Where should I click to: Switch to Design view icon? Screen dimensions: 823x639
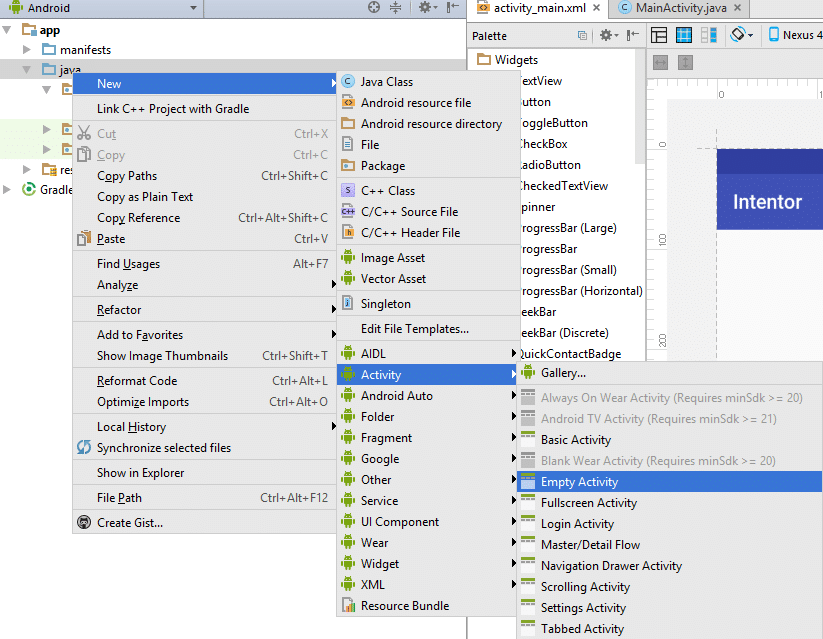pyautogui.click(x=659, y=35)
